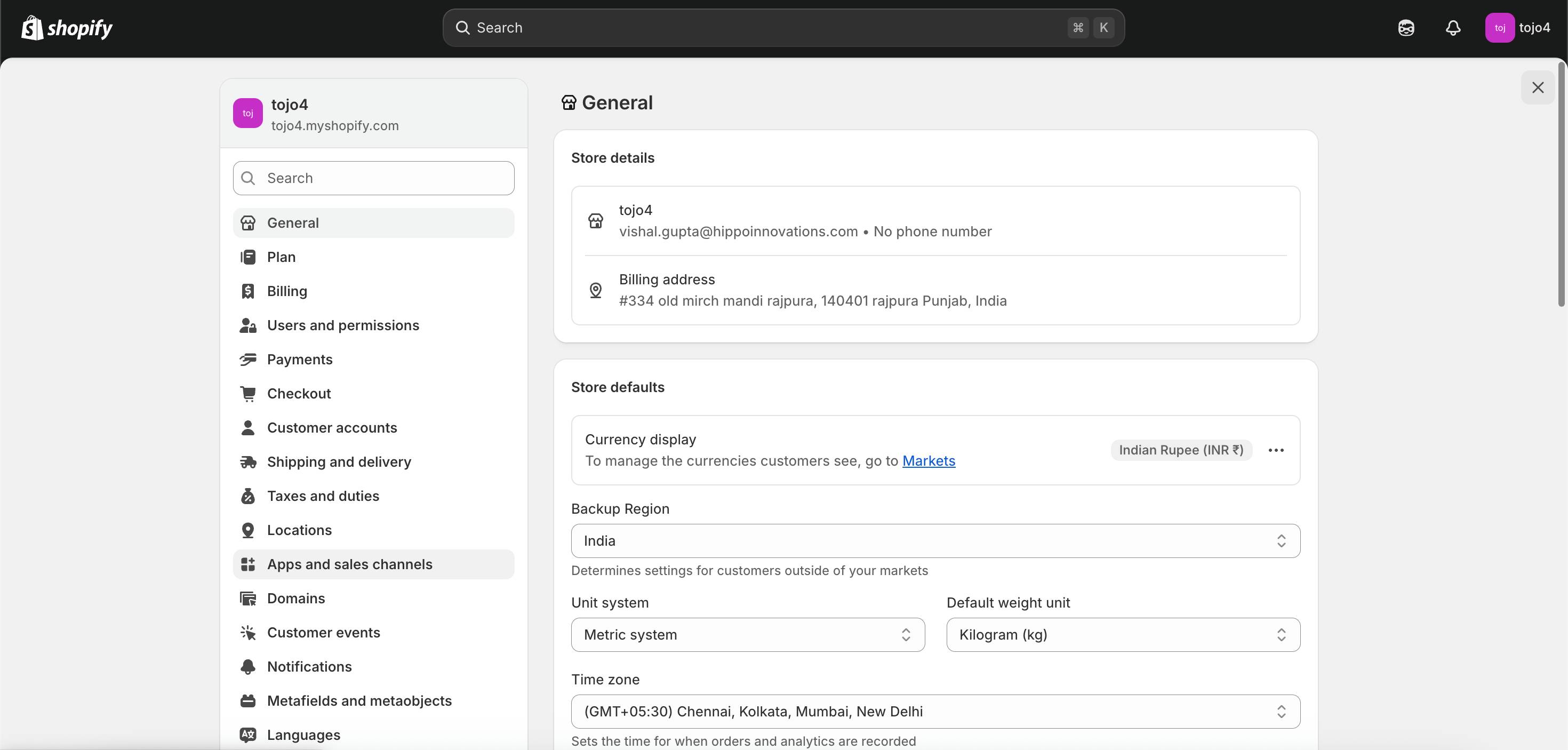
Task: Open the Default weight unit Kilogram dropdown
Action: pos(1123,635)
